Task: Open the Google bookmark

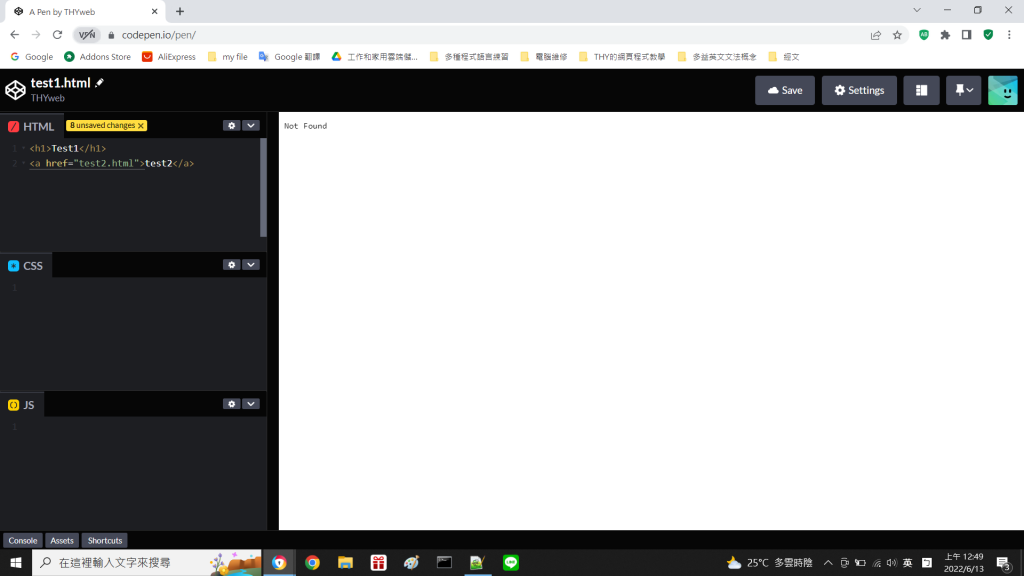Action: 32,57
